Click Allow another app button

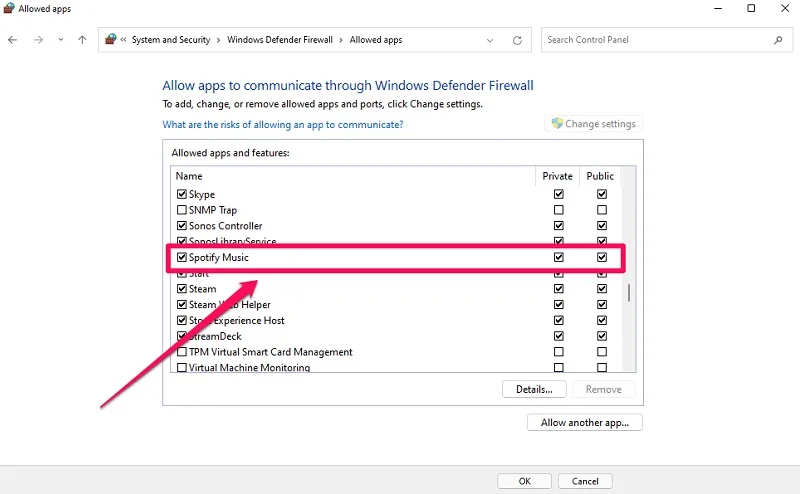click(x=585, y=423)
